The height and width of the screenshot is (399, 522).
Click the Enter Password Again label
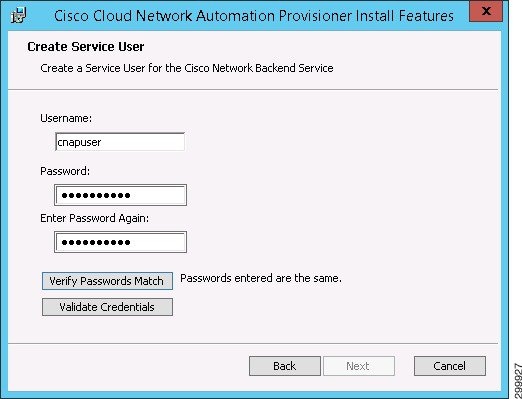tap(95, 218)
